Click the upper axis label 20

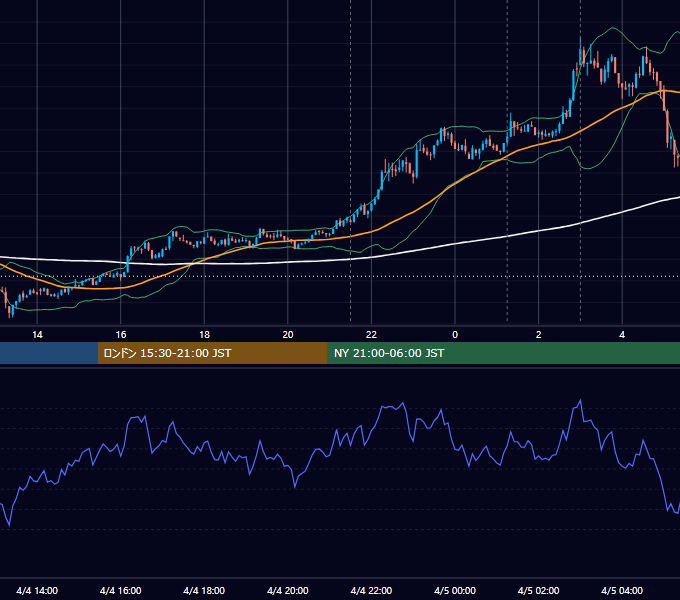pos(288,335)
